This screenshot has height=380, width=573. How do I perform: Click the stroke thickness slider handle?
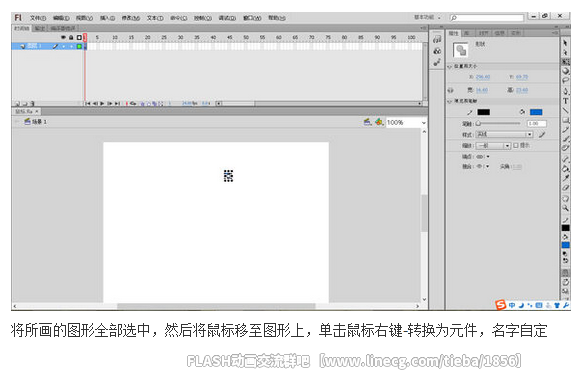pos(478,124)
